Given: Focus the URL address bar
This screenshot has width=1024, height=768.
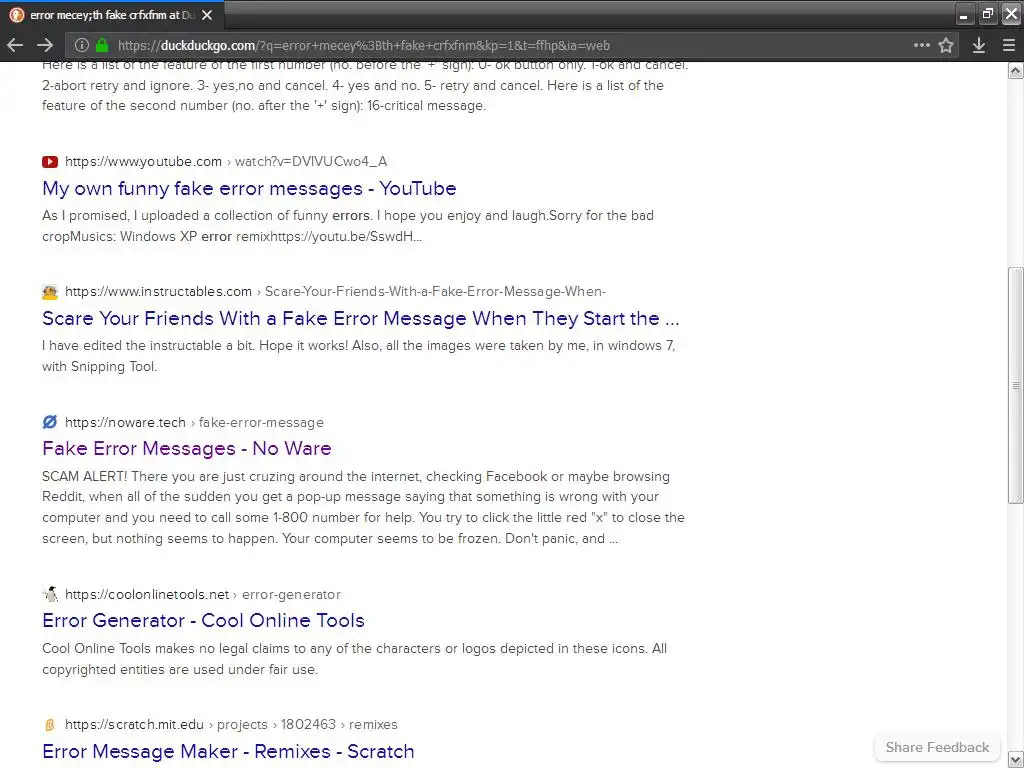Looking at the screenshot, I should click(x=511, y=45).
